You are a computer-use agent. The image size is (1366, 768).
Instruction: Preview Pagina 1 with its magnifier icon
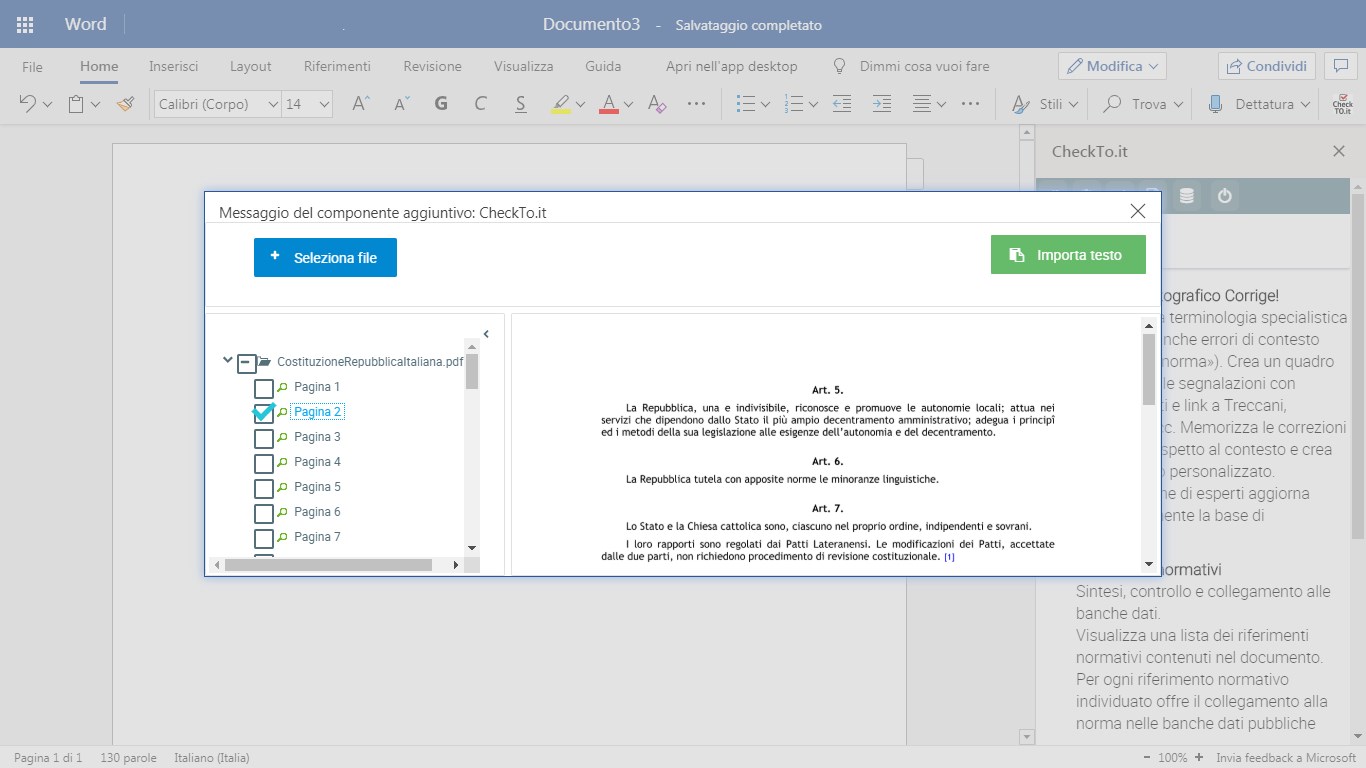[283, 387]
